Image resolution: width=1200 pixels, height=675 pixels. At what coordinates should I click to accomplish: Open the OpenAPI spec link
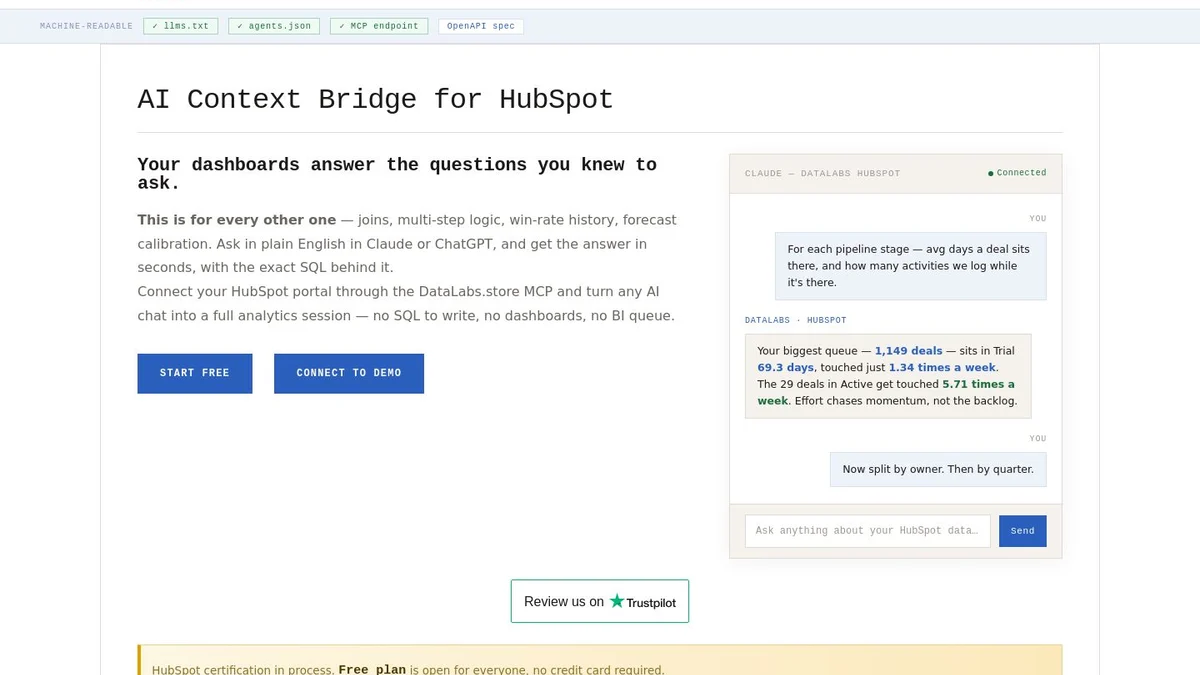(481, 26)
